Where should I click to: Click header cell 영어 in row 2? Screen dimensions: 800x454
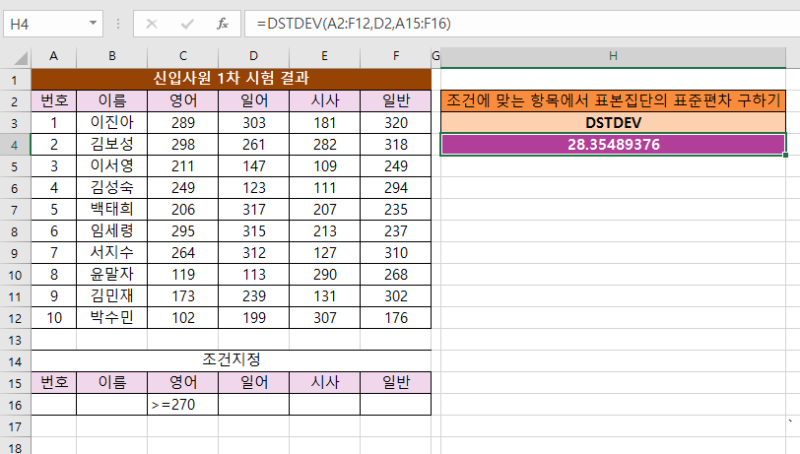pos(183,101)
